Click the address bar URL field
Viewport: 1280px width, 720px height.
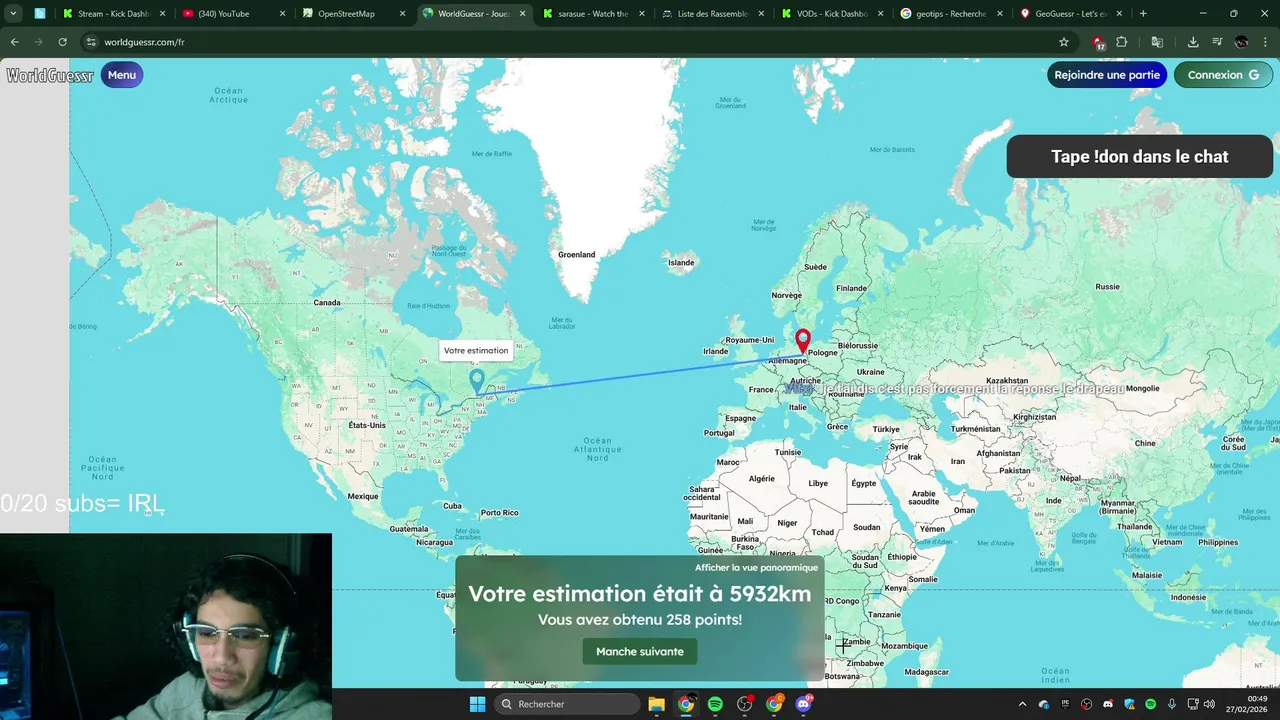[x=560, y=42]
